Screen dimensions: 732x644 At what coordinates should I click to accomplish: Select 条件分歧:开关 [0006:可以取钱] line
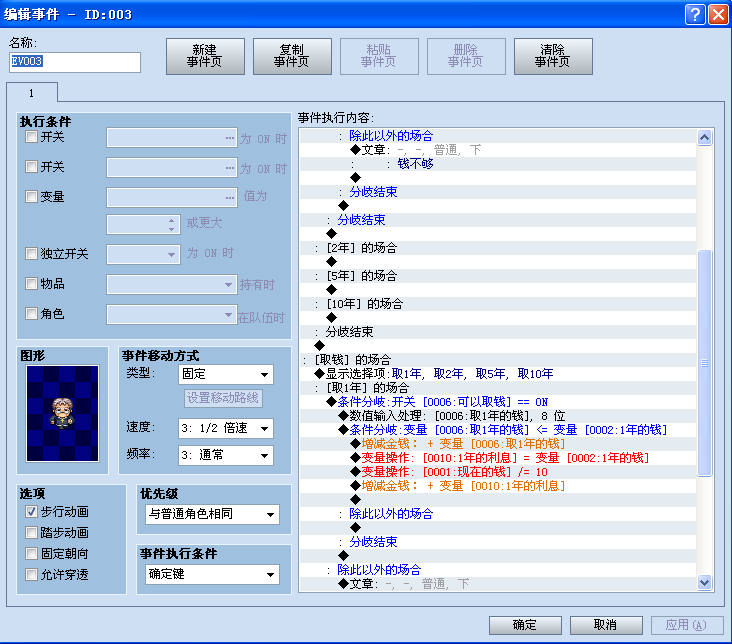[498, 402]
